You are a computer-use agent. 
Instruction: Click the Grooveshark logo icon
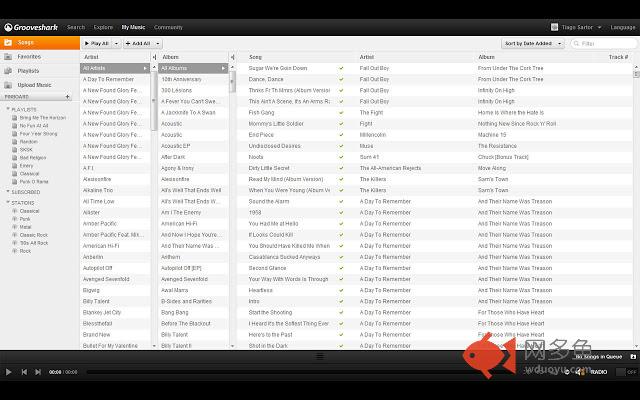(x=8, y=27)
